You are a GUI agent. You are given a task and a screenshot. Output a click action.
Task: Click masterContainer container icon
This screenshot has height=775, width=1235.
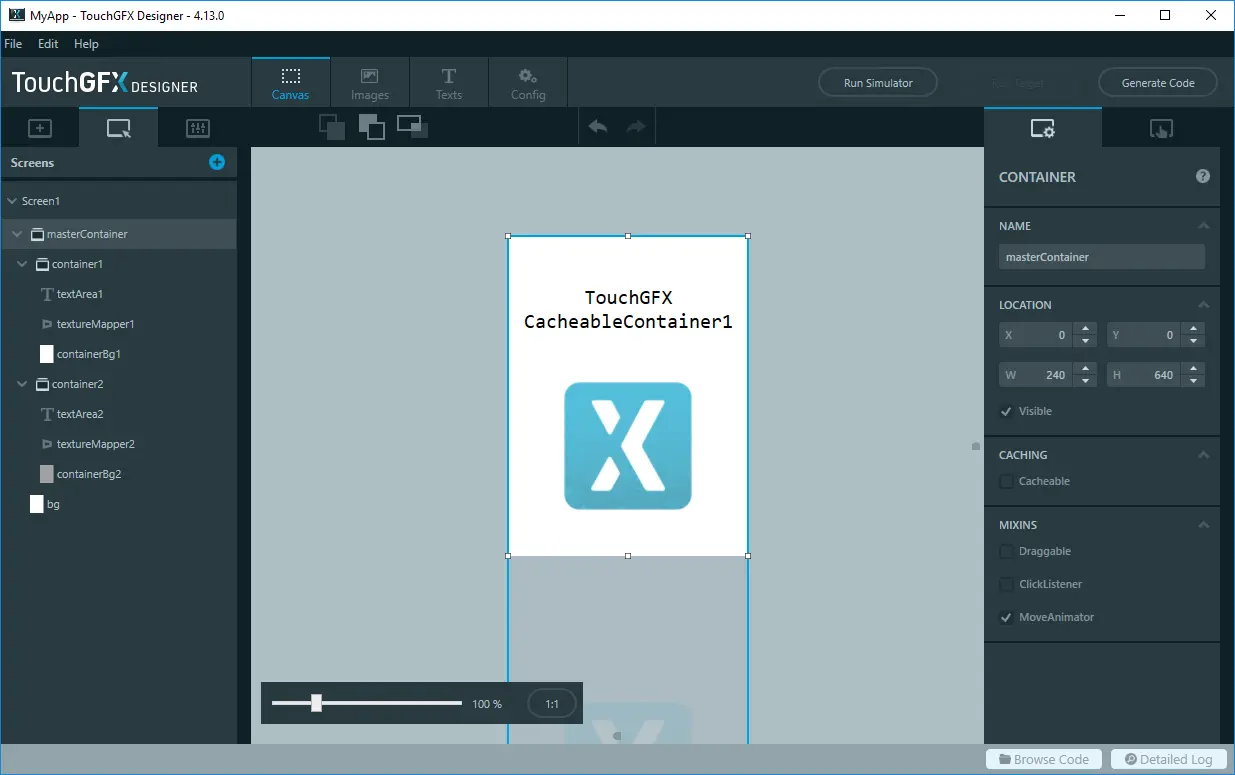(37, 234)
